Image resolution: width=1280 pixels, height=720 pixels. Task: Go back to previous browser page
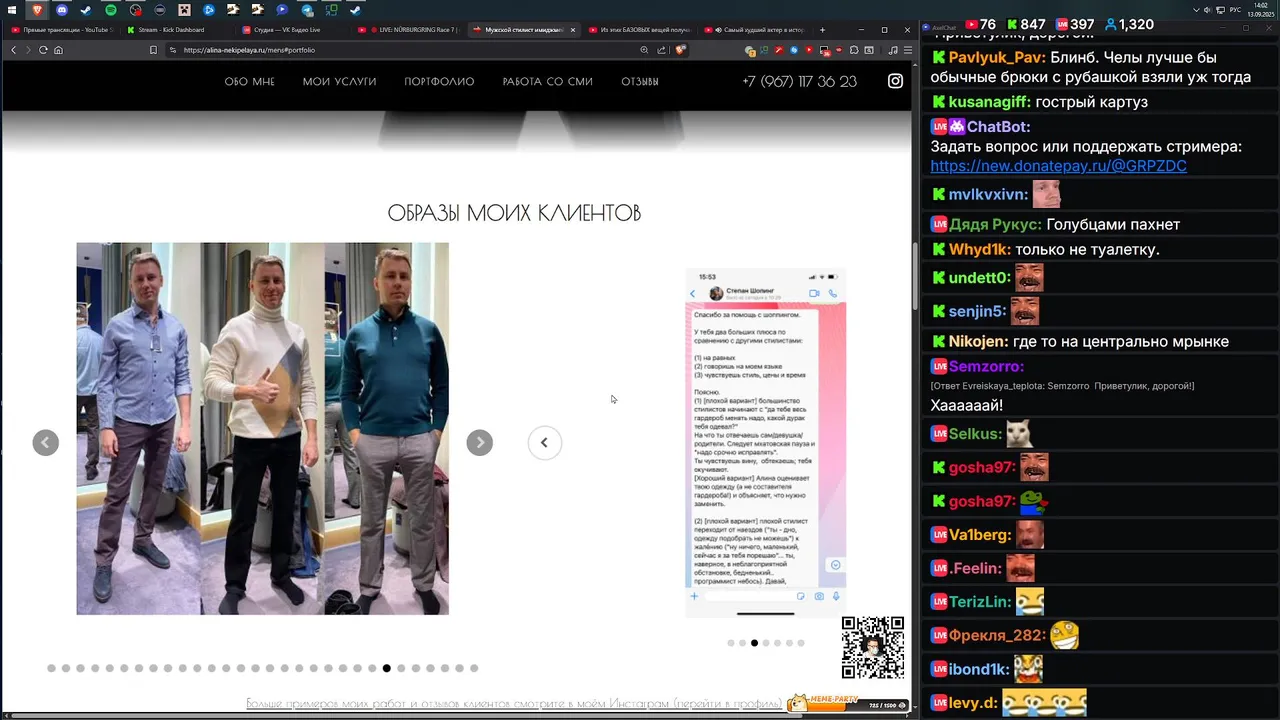pyautogui.click(x=14, y=50)
